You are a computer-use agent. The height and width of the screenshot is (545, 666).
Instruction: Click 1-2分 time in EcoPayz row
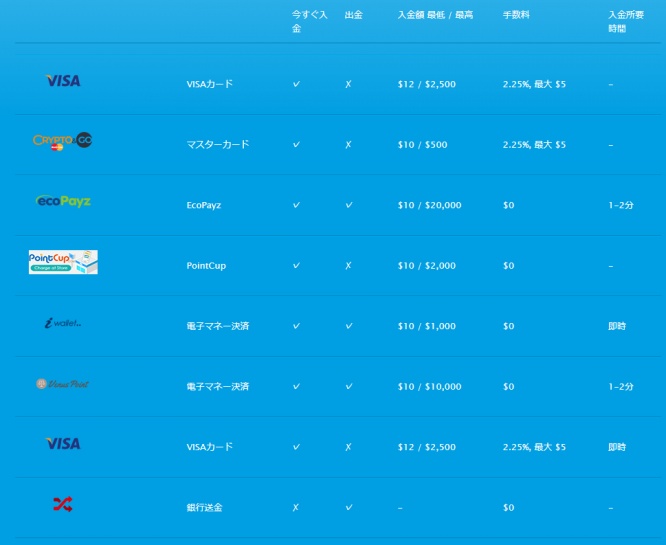(621, 205)
